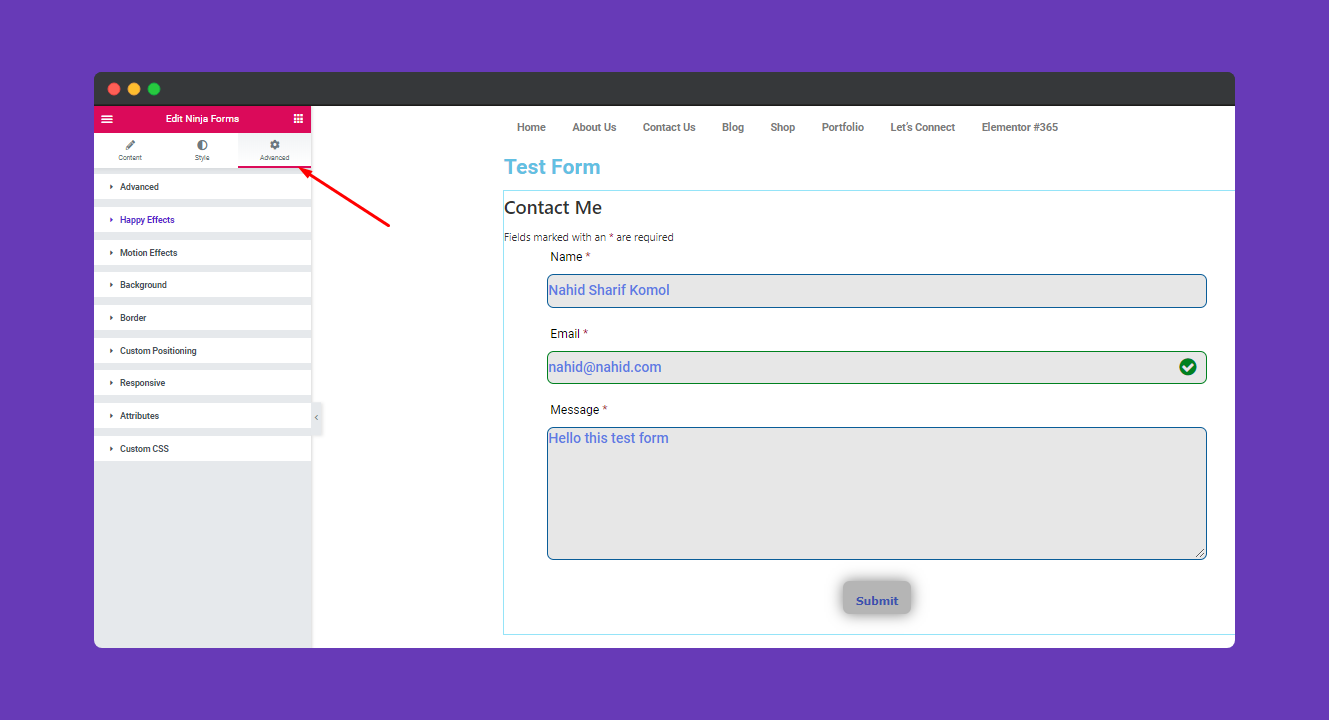Click the green email validation checkmark
The image size is (1329, 720).
pyautogui.click(x=1188, y=367)
